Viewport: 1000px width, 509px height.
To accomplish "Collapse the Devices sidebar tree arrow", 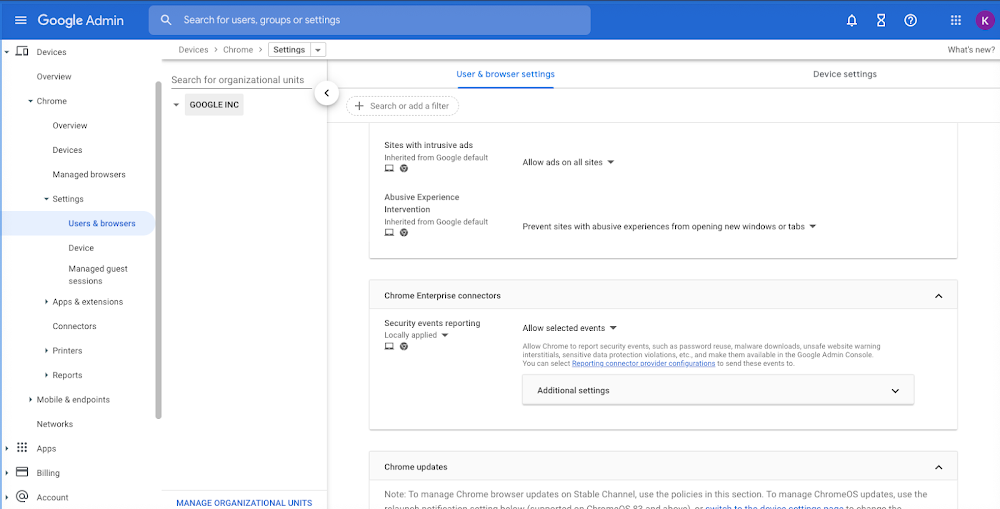I will coord(6,52).
